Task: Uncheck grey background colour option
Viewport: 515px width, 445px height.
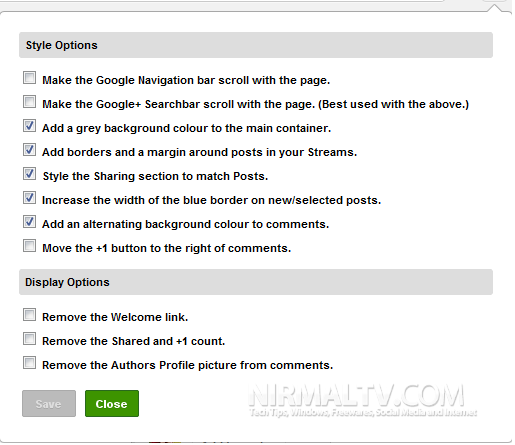Action: click(29, 126)
